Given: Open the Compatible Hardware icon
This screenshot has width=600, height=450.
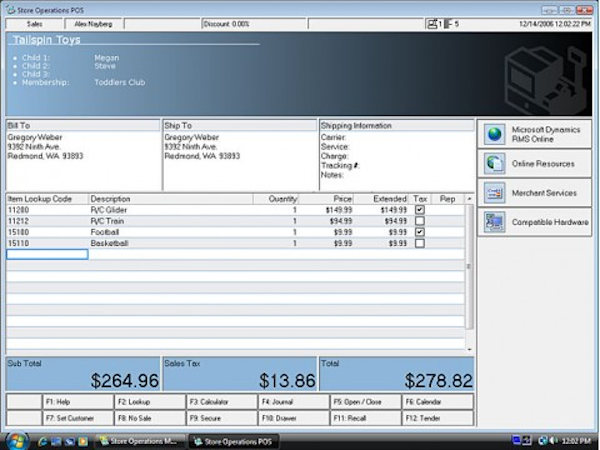Looking at the screenshot, I should 495,221.
